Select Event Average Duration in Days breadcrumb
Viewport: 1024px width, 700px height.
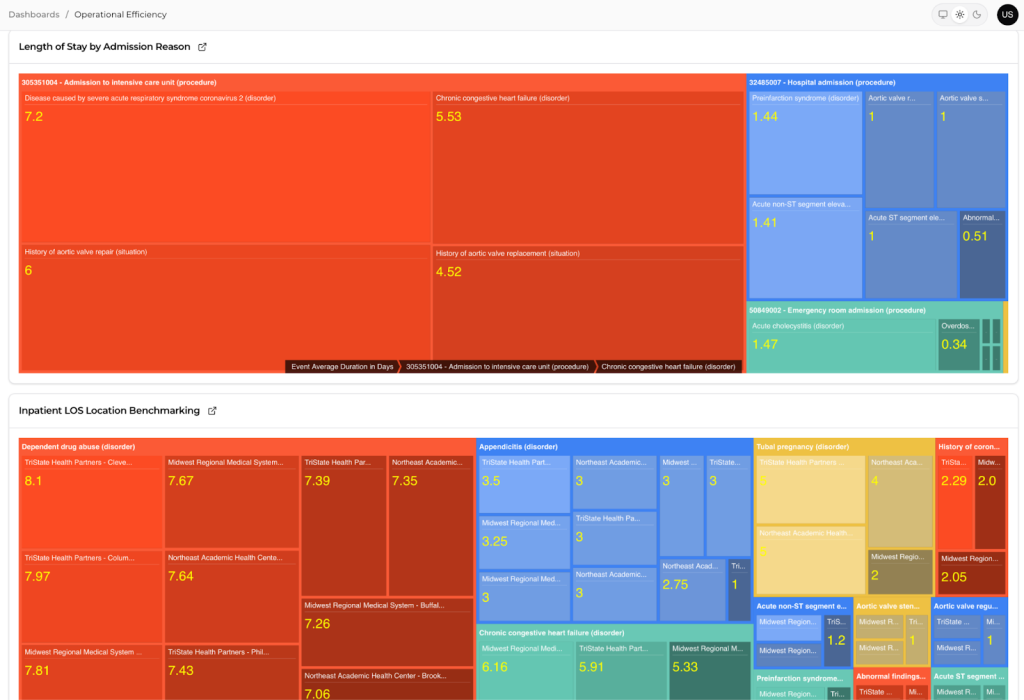[342, 367]
